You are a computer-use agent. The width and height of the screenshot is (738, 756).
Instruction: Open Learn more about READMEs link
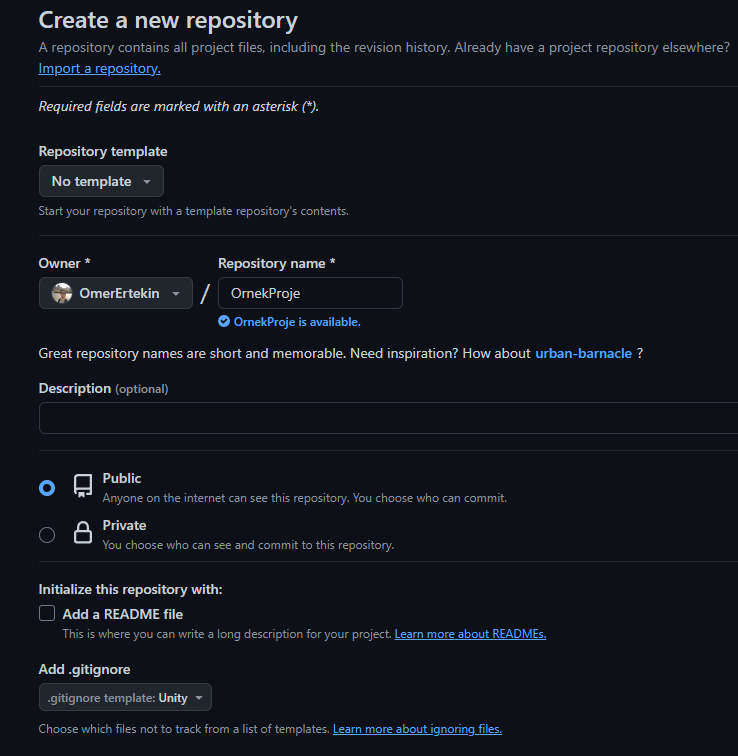[470, 634]
